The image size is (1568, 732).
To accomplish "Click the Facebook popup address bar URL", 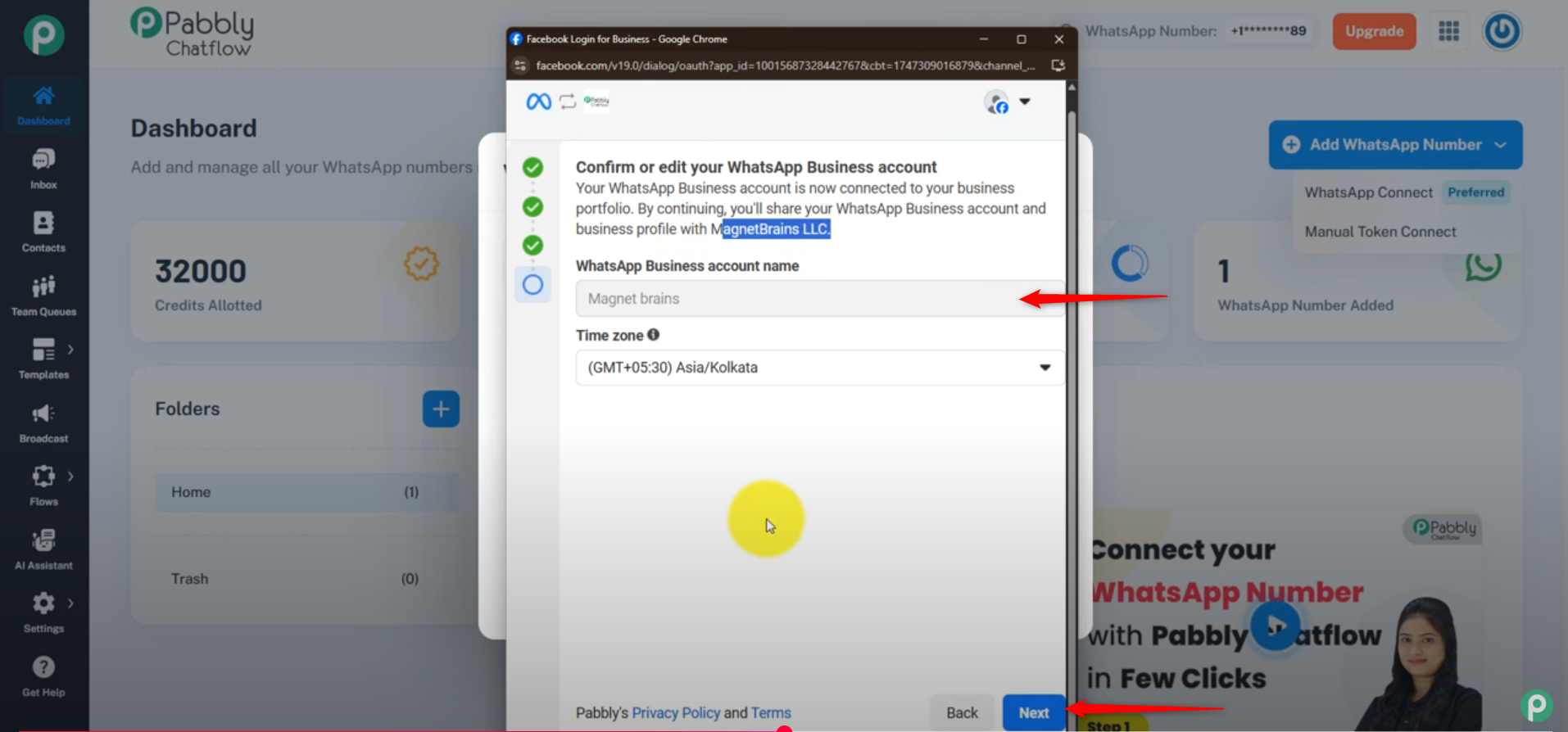I will (785, 66).
